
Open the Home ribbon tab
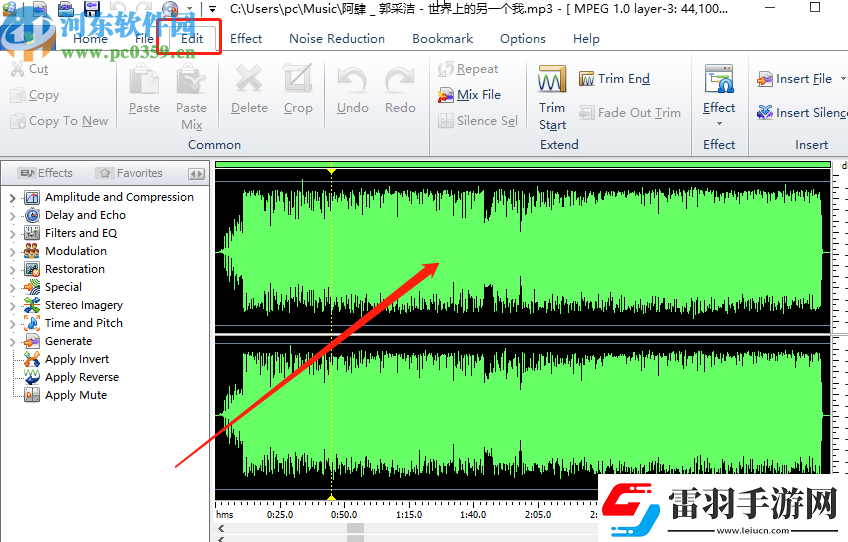click(90, 39)
